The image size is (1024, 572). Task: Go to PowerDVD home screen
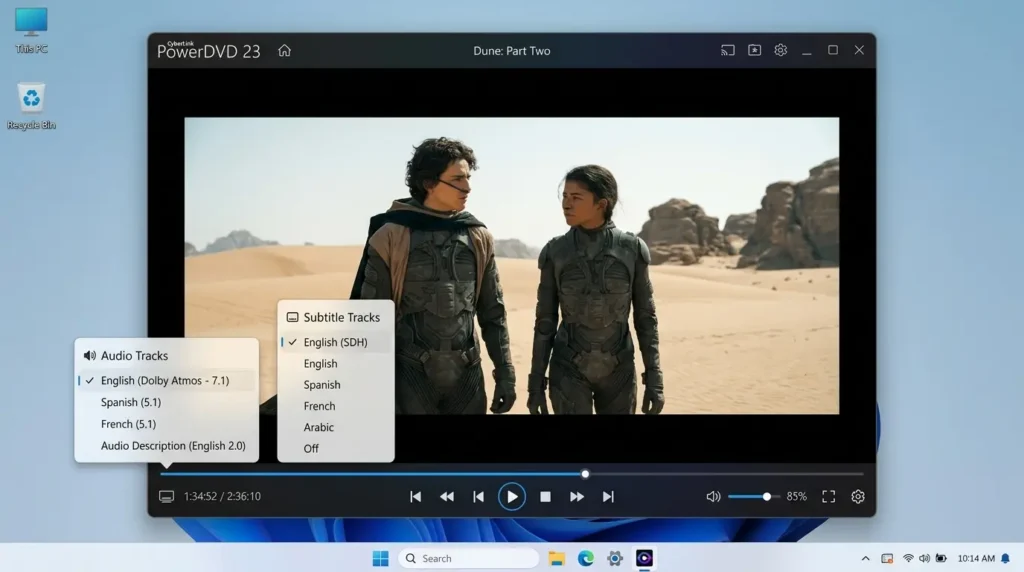click(284, 50)
